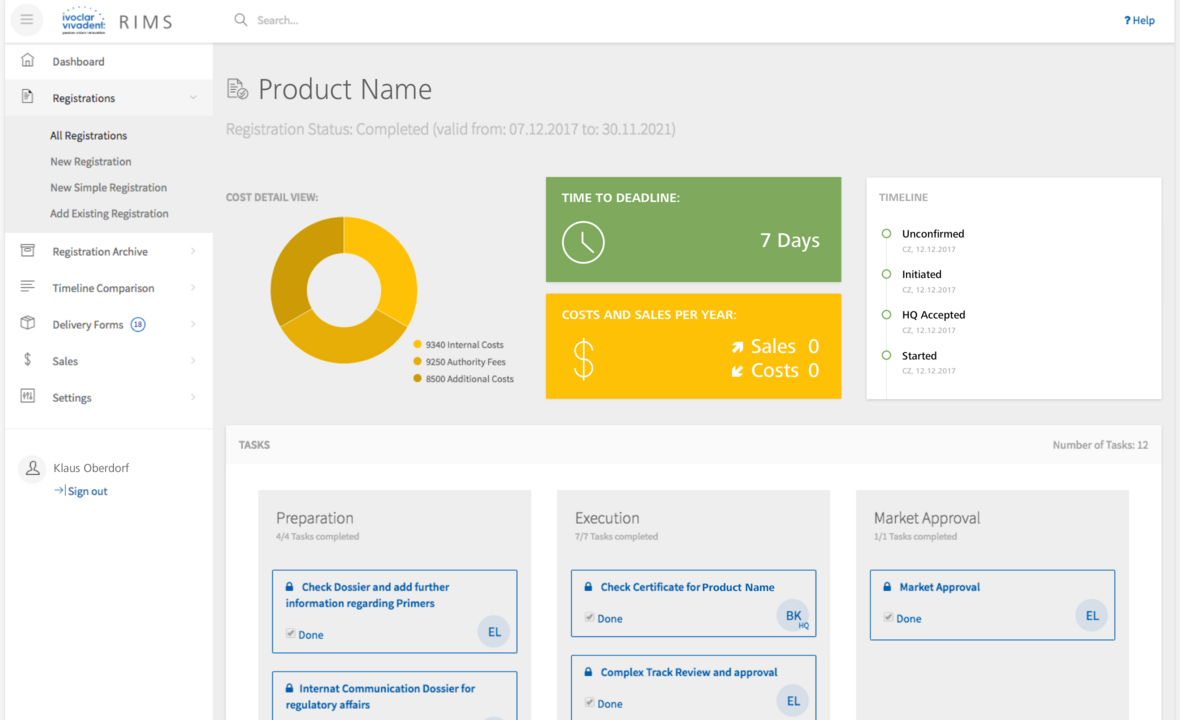Click the Sign out link
Image resolution: width=1180 pixels, height=720 pixels.
click(87, 491)
